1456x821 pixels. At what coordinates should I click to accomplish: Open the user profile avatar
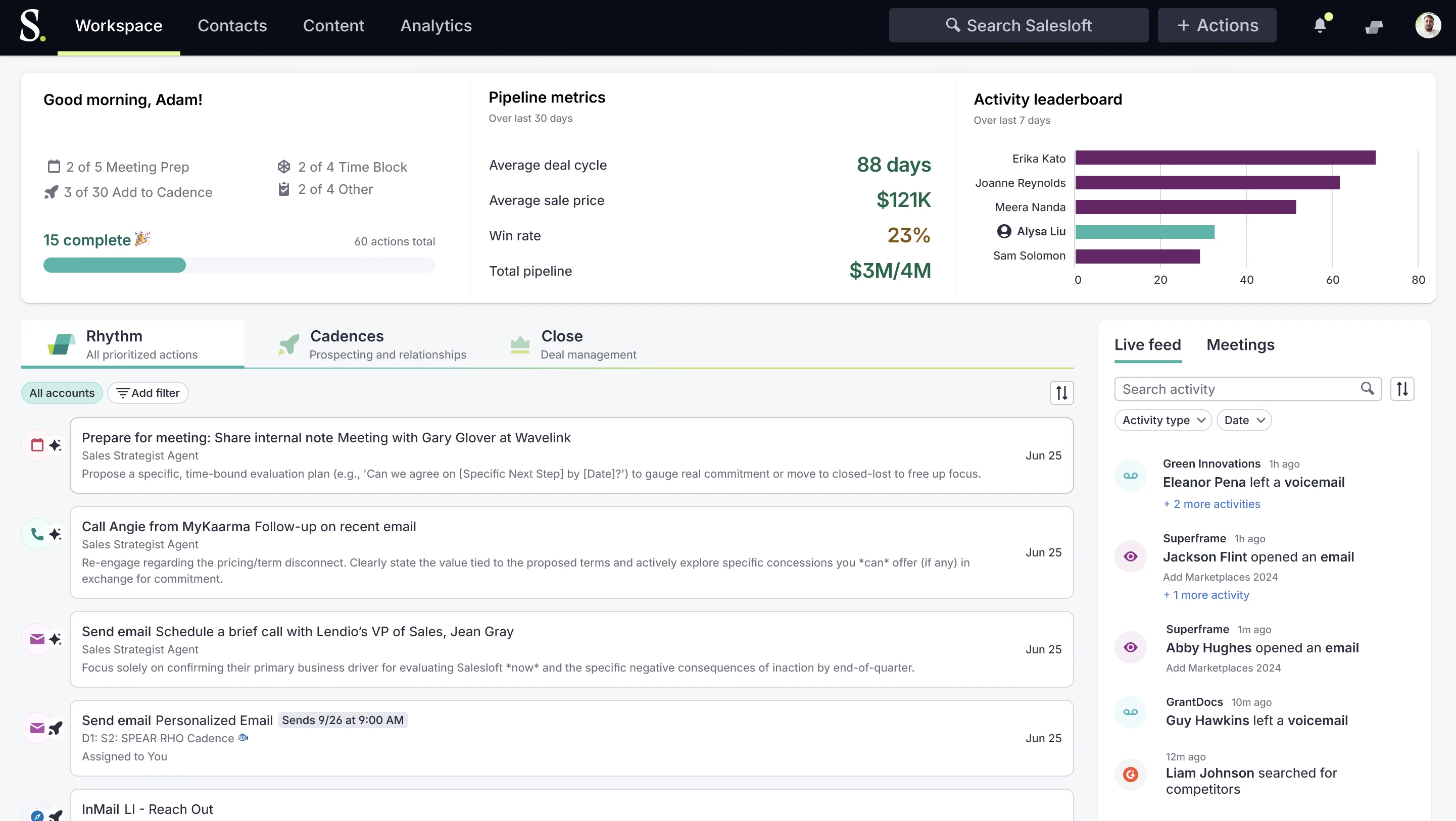pyautogui.click(x=1428, y=25)
